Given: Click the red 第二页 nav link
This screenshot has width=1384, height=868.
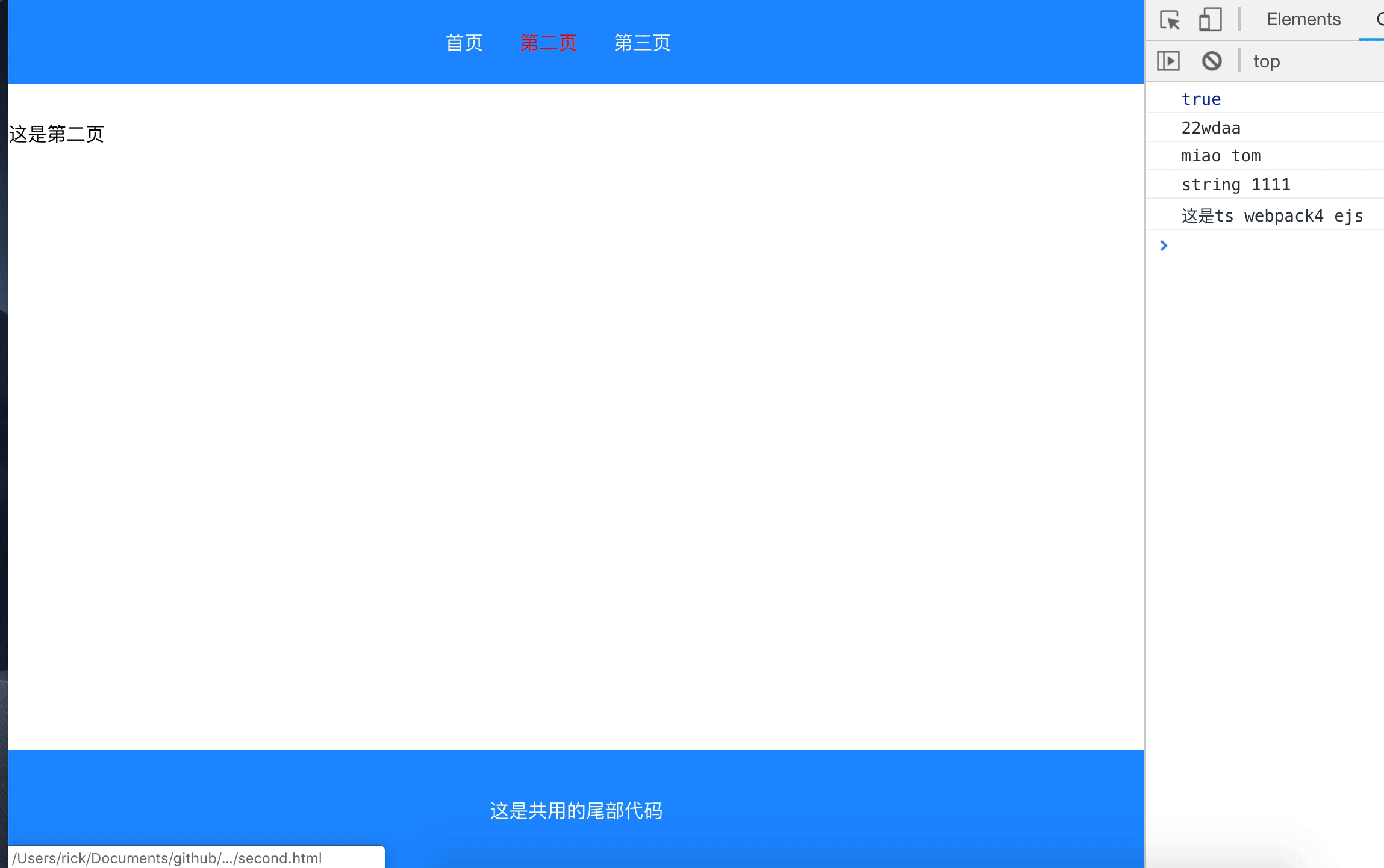Looking at the screenshot, I should 548,43.
